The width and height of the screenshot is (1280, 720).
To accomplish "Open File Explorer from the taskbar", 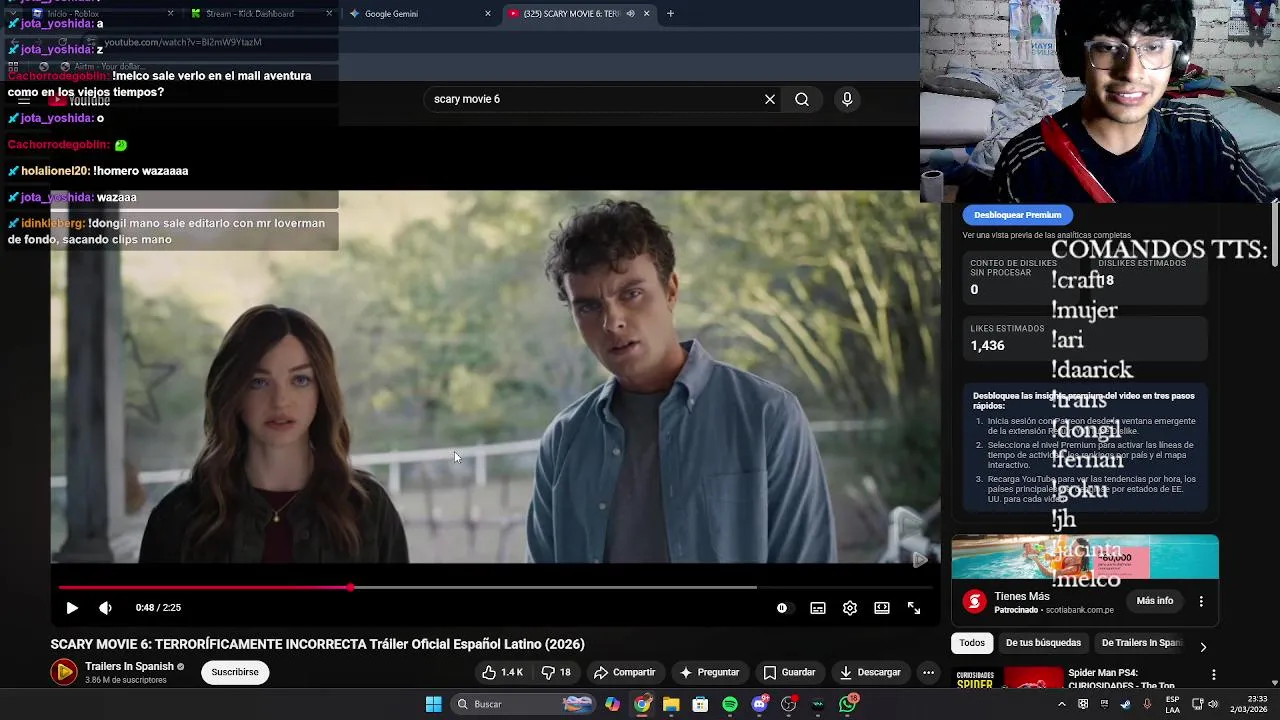I will (671, 704).
